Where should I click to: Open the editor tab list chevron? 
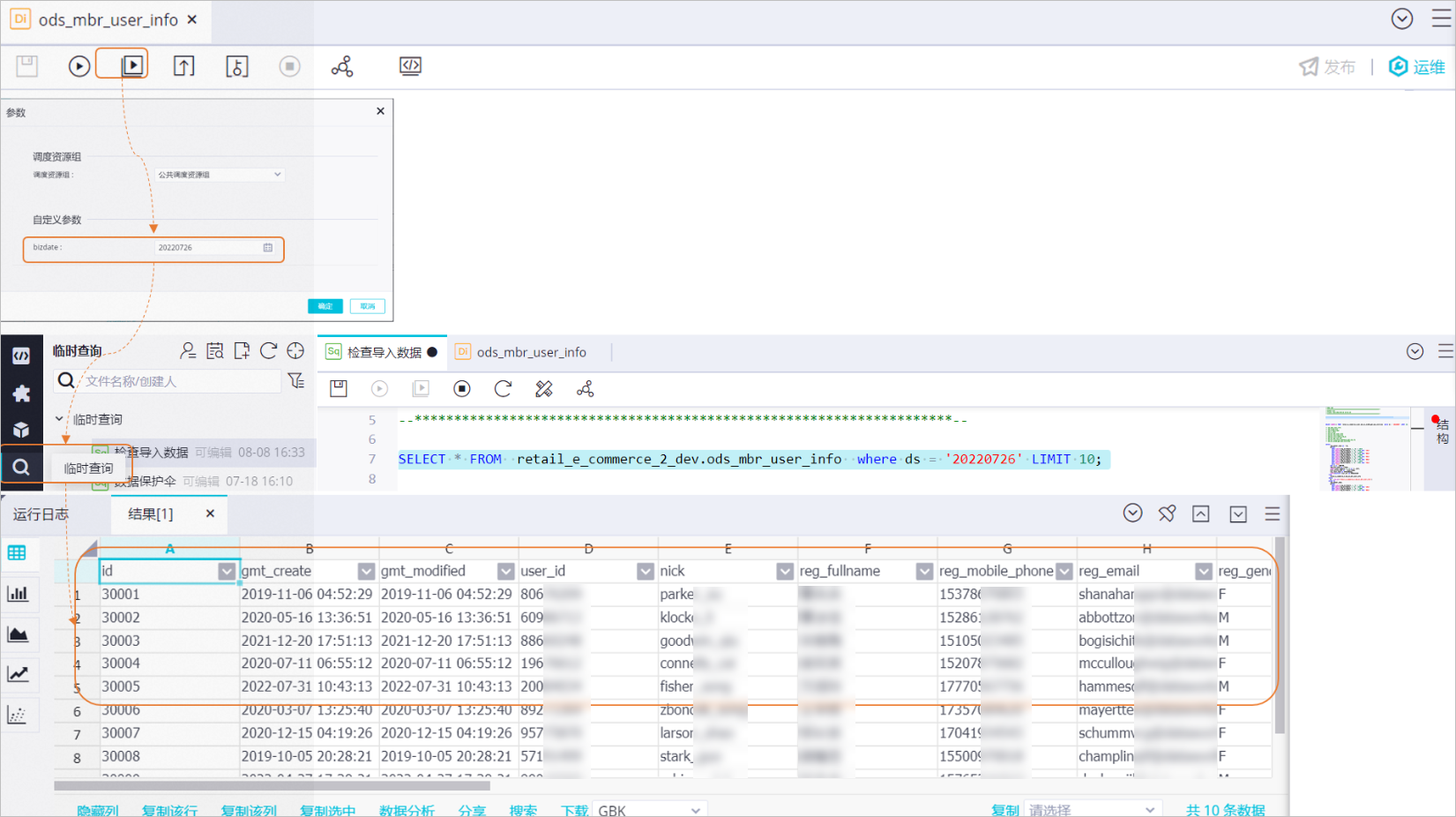[1415, 351]
